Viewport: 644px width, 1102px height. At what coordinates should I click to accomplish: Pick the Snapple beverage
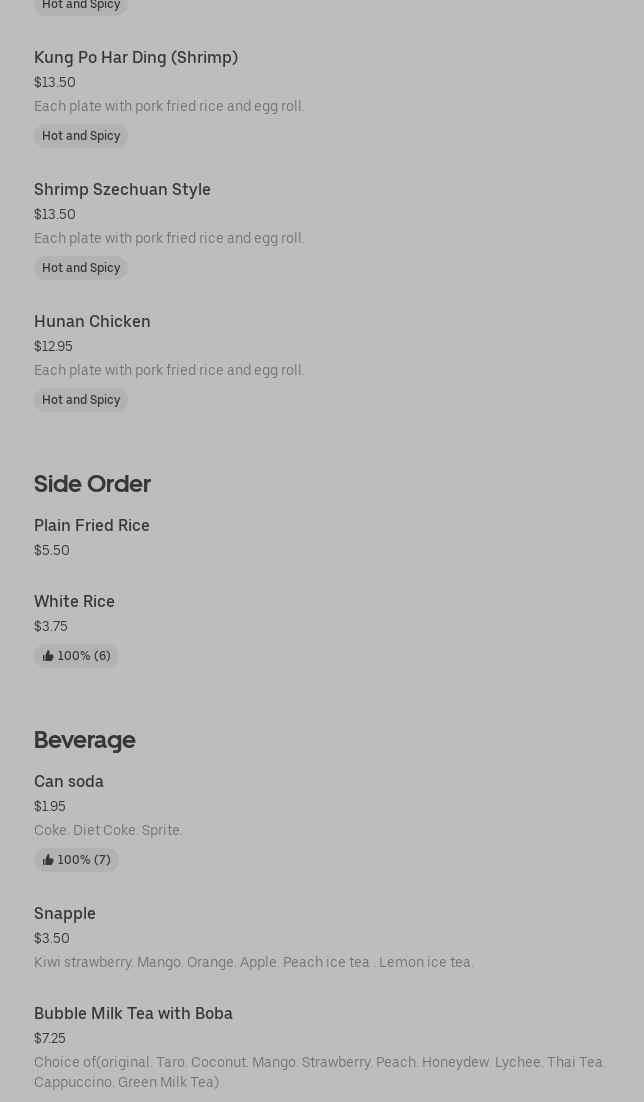coord(65,913)
